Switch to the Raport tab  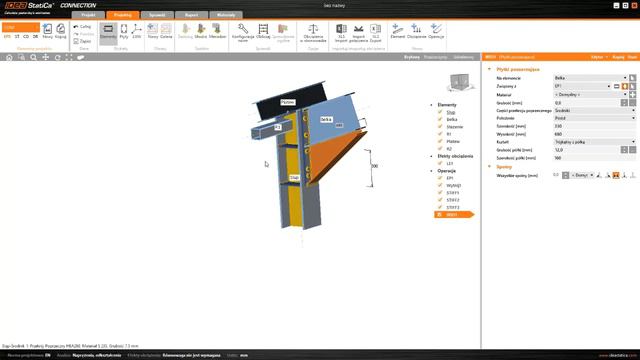[x=191, y=15]
